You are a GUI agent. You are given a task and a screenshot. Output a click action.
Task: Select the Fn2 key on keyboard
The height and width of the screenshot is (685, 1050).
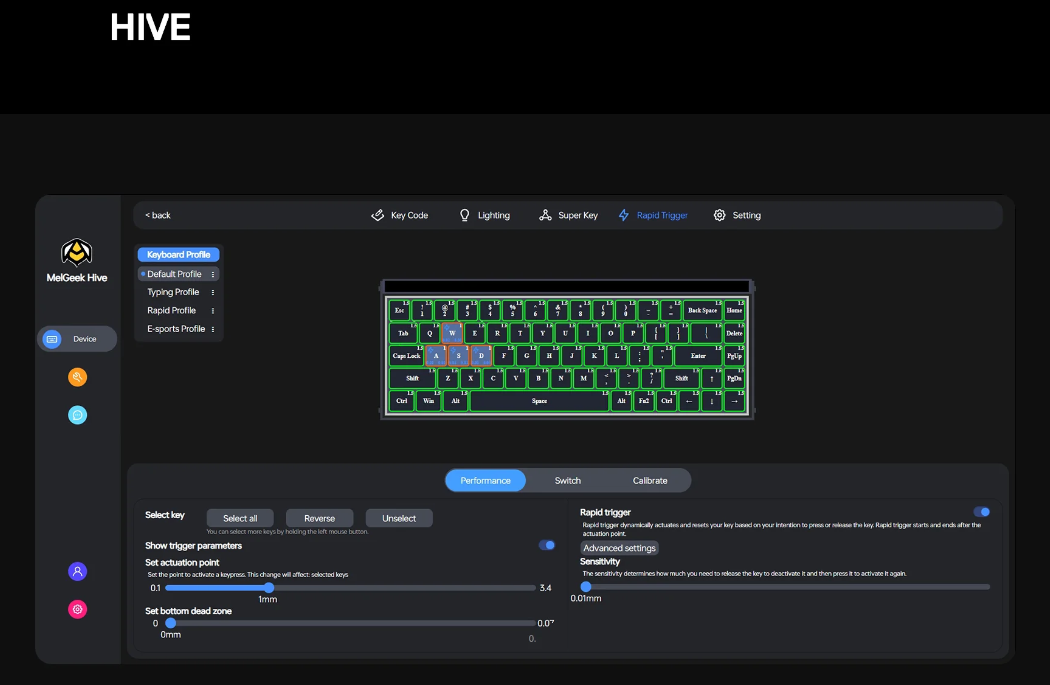(x=644, y=401)
